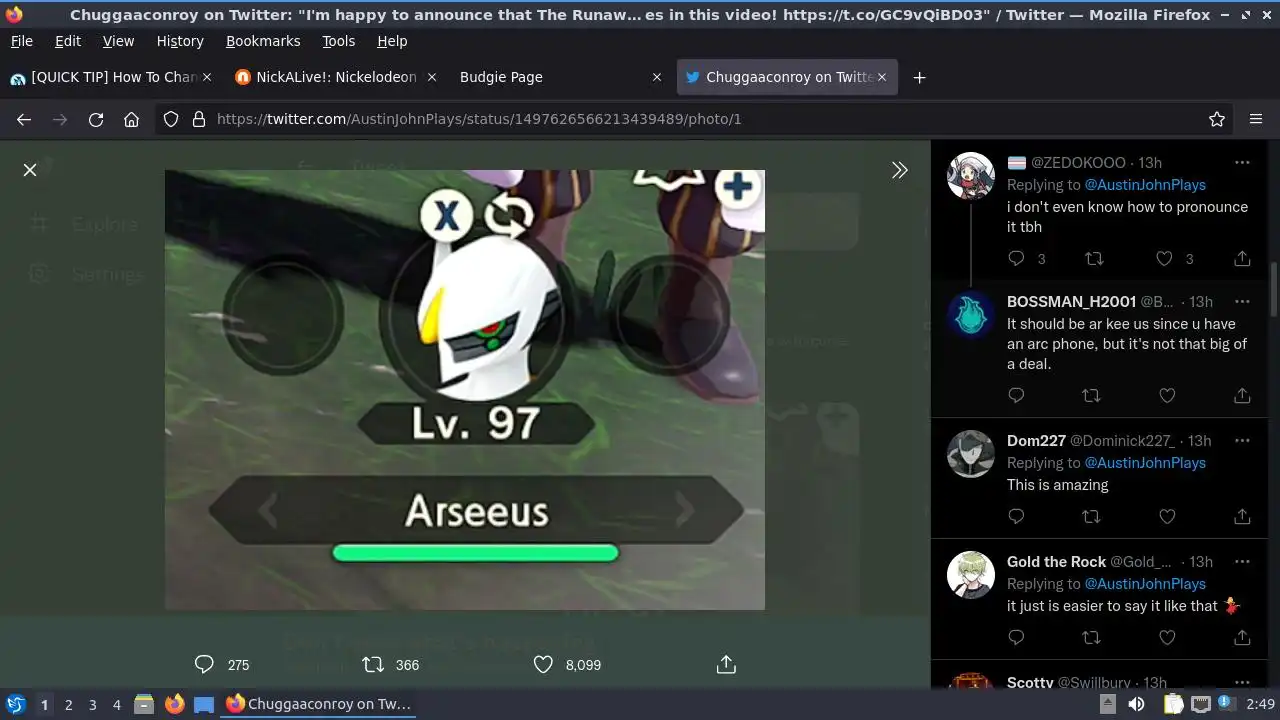Open Firefox View menu

coord(118,41)
